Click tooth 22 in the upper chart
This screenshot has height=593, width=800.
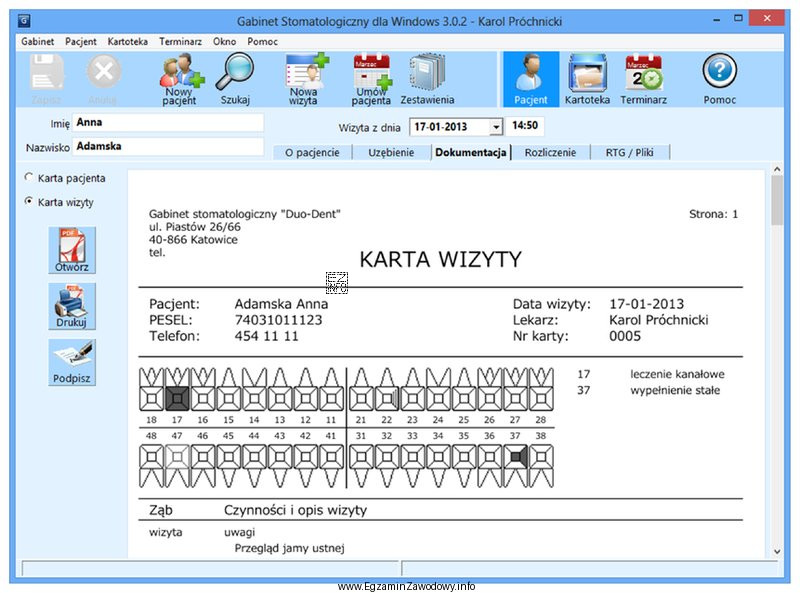pyautogui.click(x=387, y=399)
